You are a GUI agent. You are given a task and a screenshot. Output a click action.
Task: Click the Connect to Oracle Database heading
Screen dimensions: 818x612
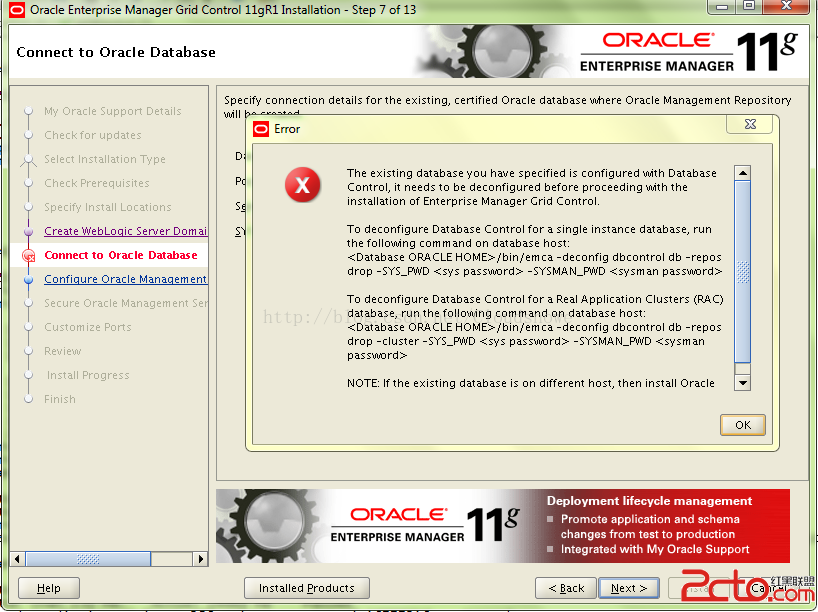[x=116, y=52]
